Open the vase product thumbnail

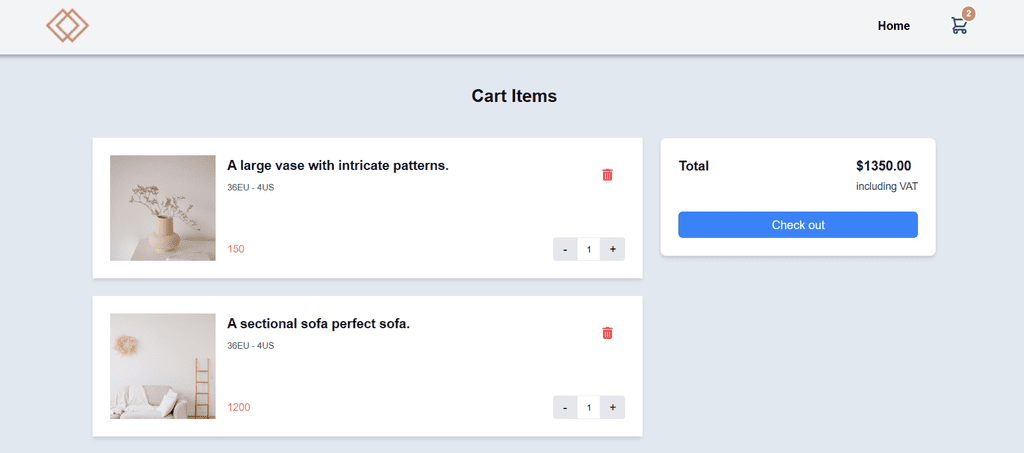(x=163, y=208)
